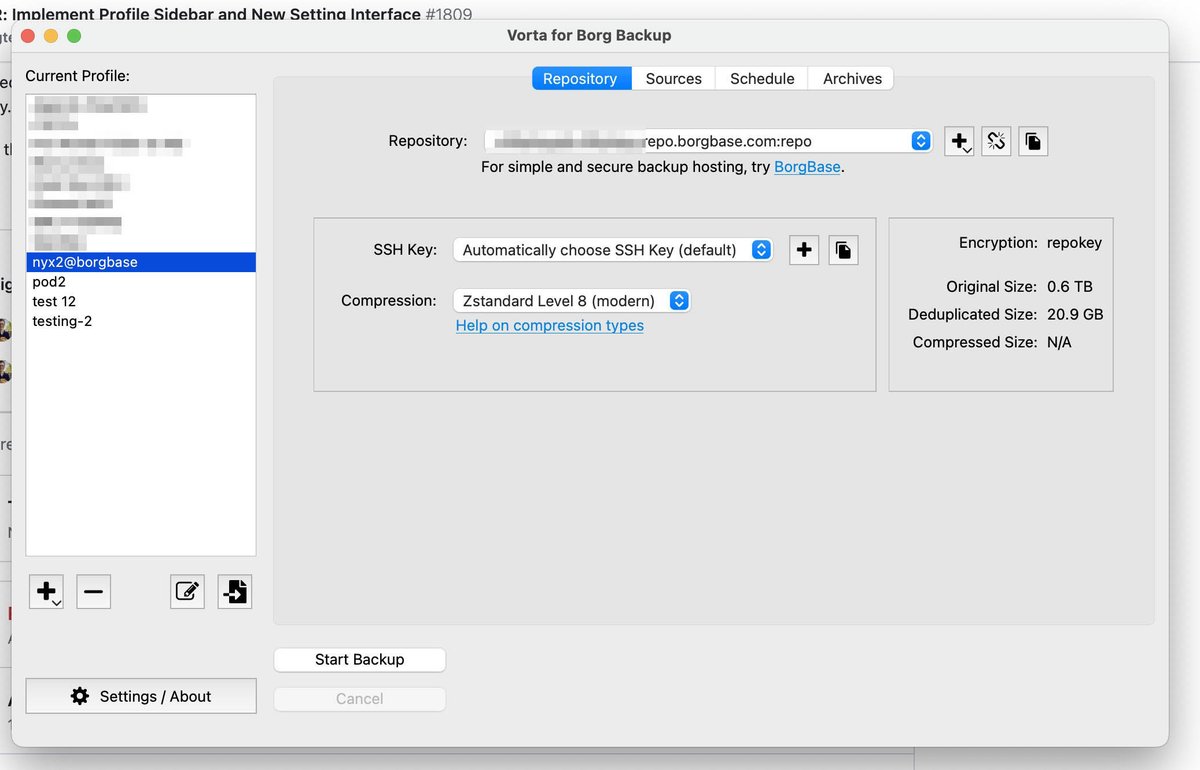The width and height of the screenshot is (1200, 770).
Task: Select the pod2 profile
Action: click(x=141, y=282)
